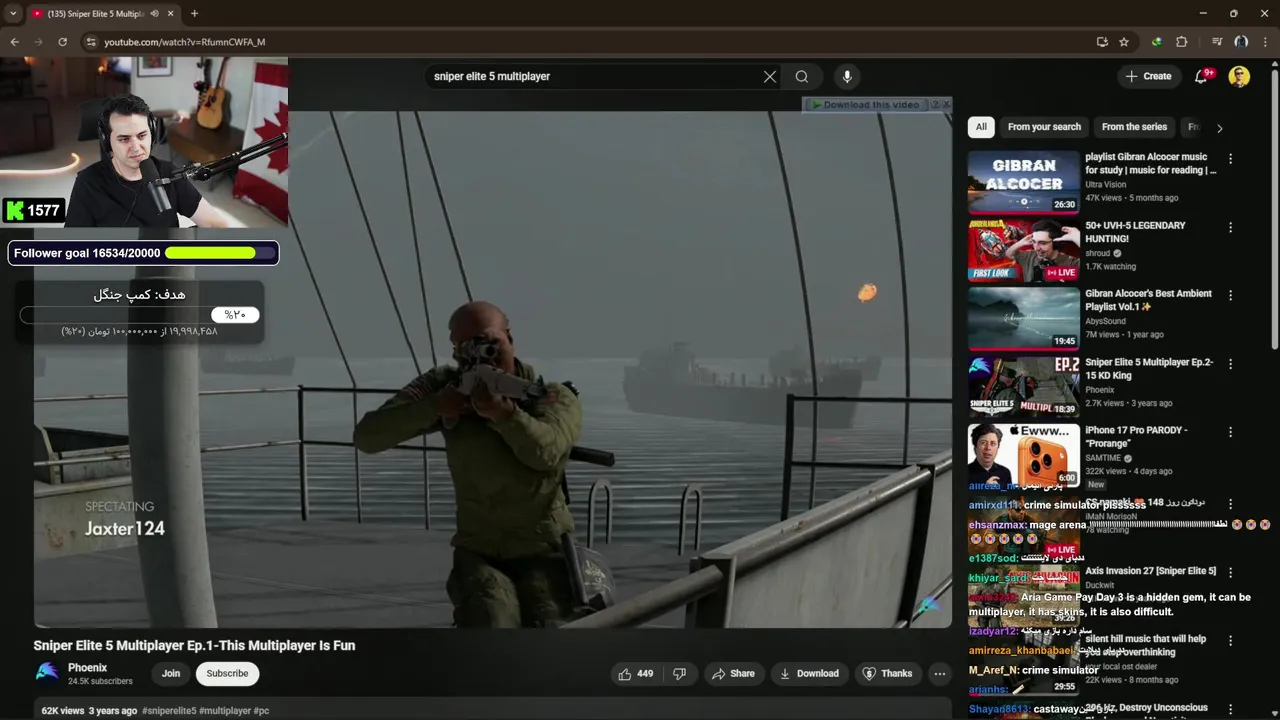This screenshot has width=1280, height=720.
Task: Show more filter chips with right arrow
Action: pos(1219,128)
